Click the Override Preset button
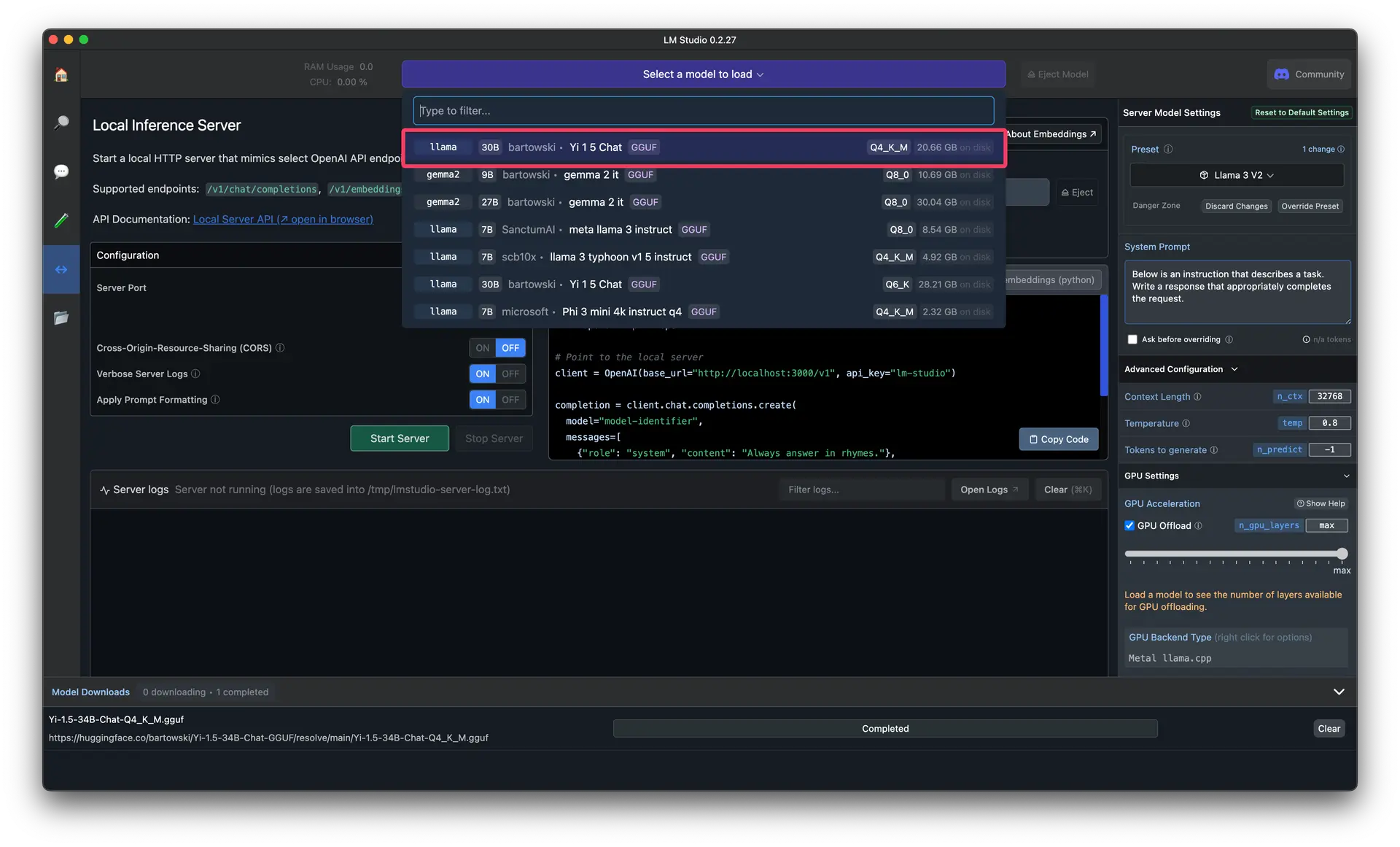 [1310, 206]
